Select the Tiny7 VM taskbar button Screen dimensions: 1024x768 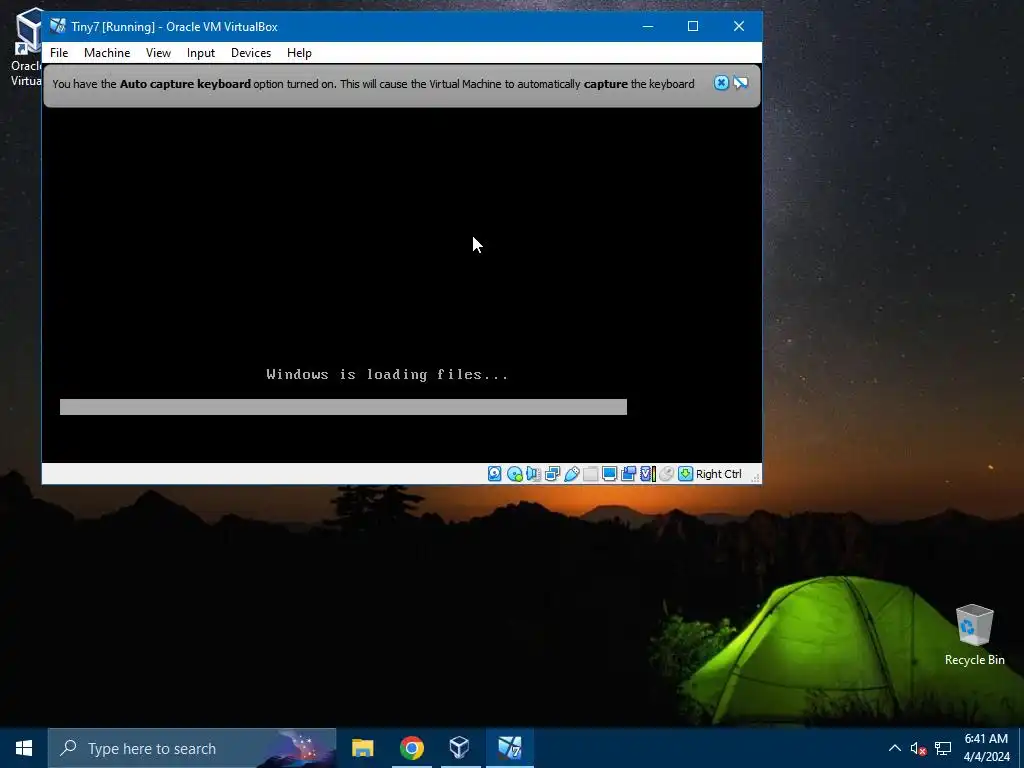click(509, 748)
